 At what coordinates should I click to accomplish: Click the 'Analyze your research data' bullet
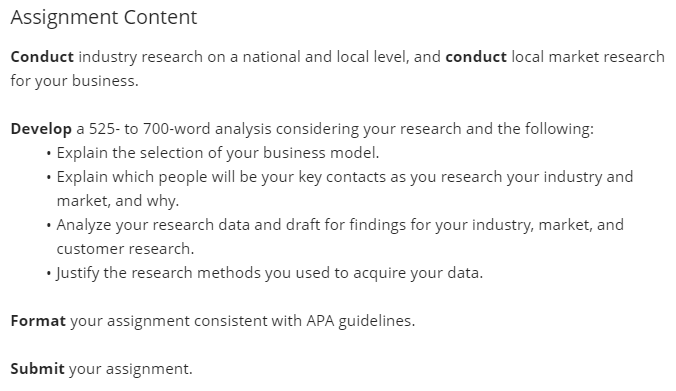coord(340,237)
